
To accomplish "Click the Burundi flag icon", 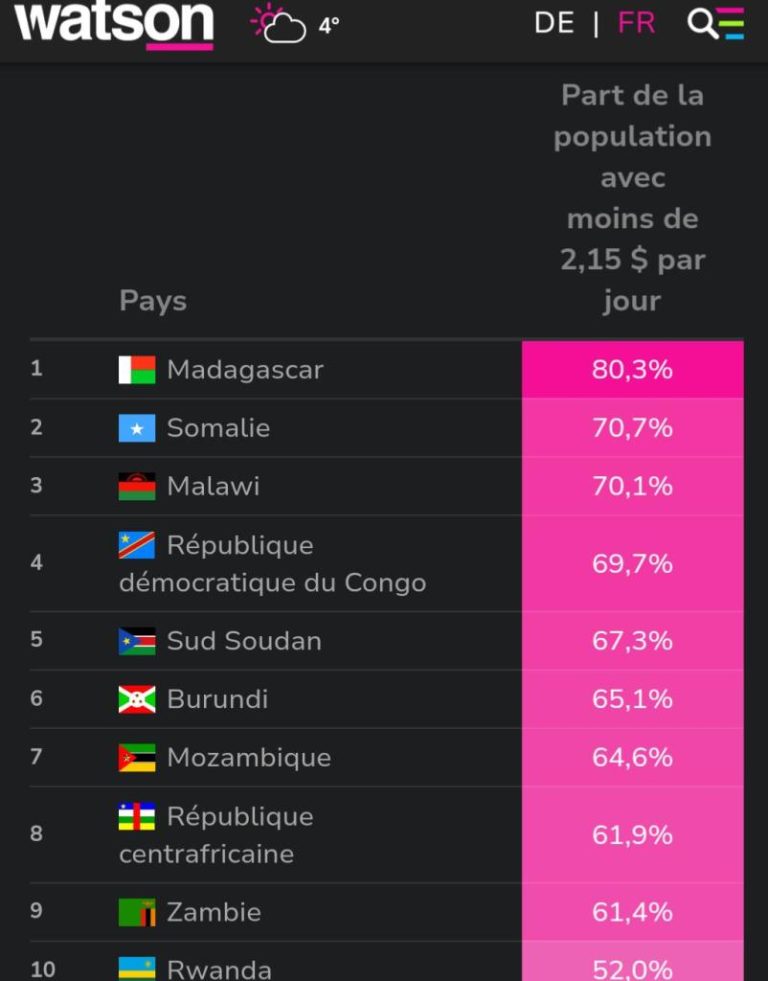I will pyautogui.click(x=137, y=699).
